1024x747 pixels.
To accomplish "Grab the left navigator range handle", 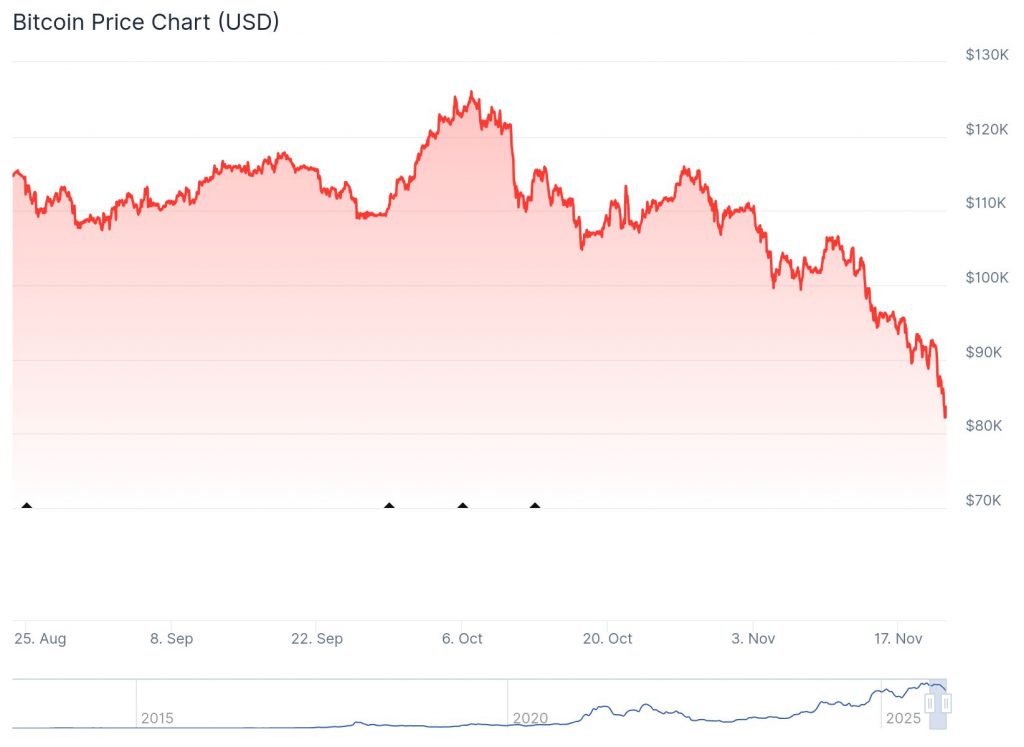I will (x=930, y=704).
